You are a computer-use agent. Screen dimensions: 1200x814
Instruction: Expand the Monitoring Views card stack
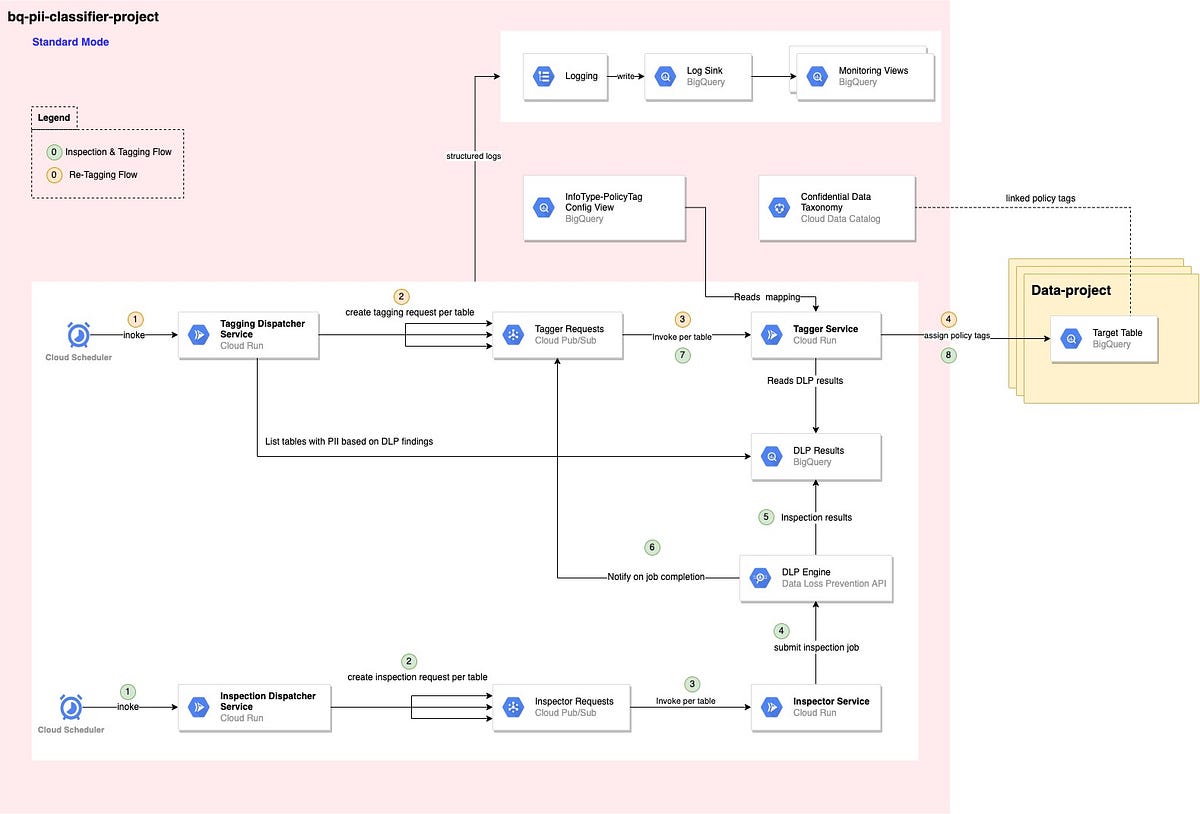click(x=866, y=75)
